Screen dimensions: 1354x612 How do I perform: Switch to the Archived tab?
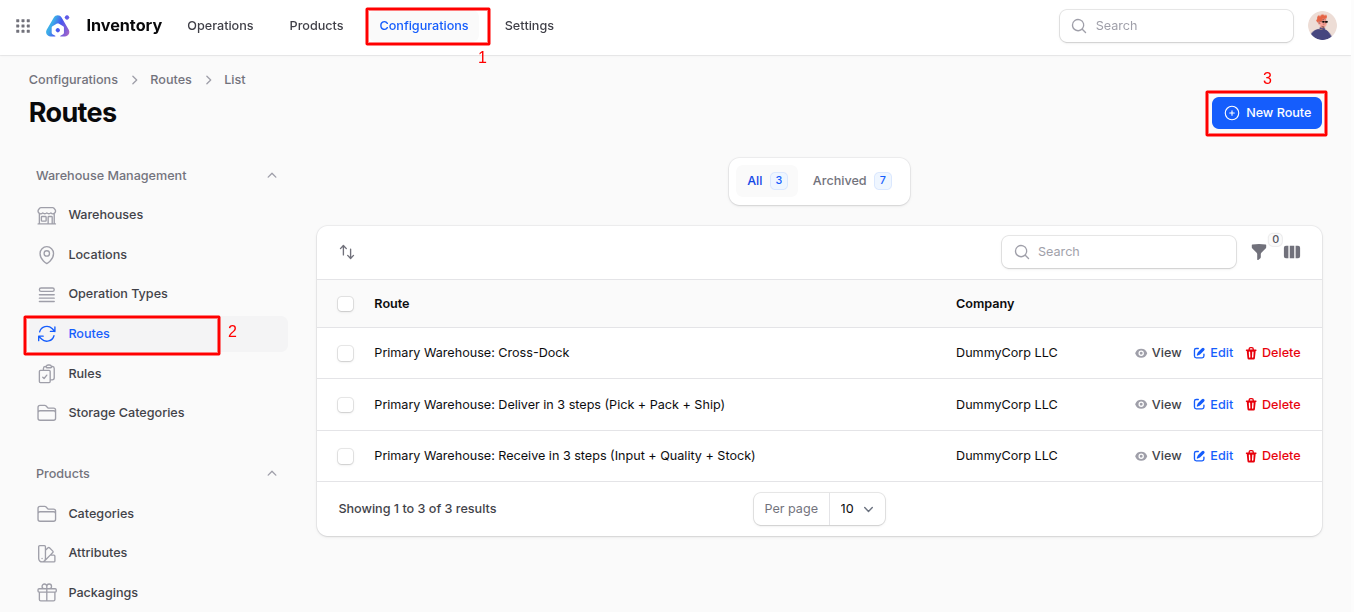click(851, 181)
